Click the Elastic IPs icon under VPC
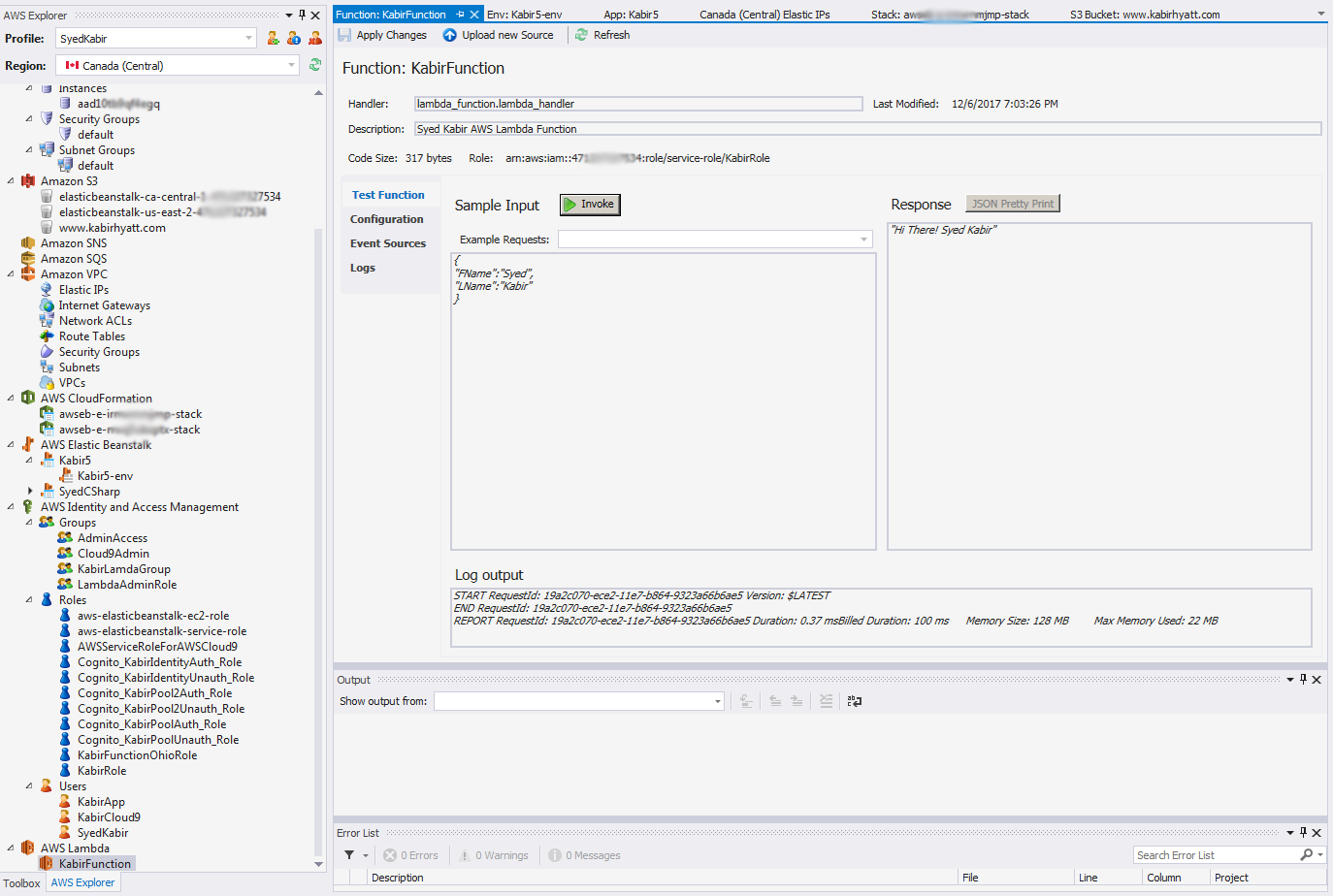The width and height of the screenshot is (1333, 896). click(47, 290)
